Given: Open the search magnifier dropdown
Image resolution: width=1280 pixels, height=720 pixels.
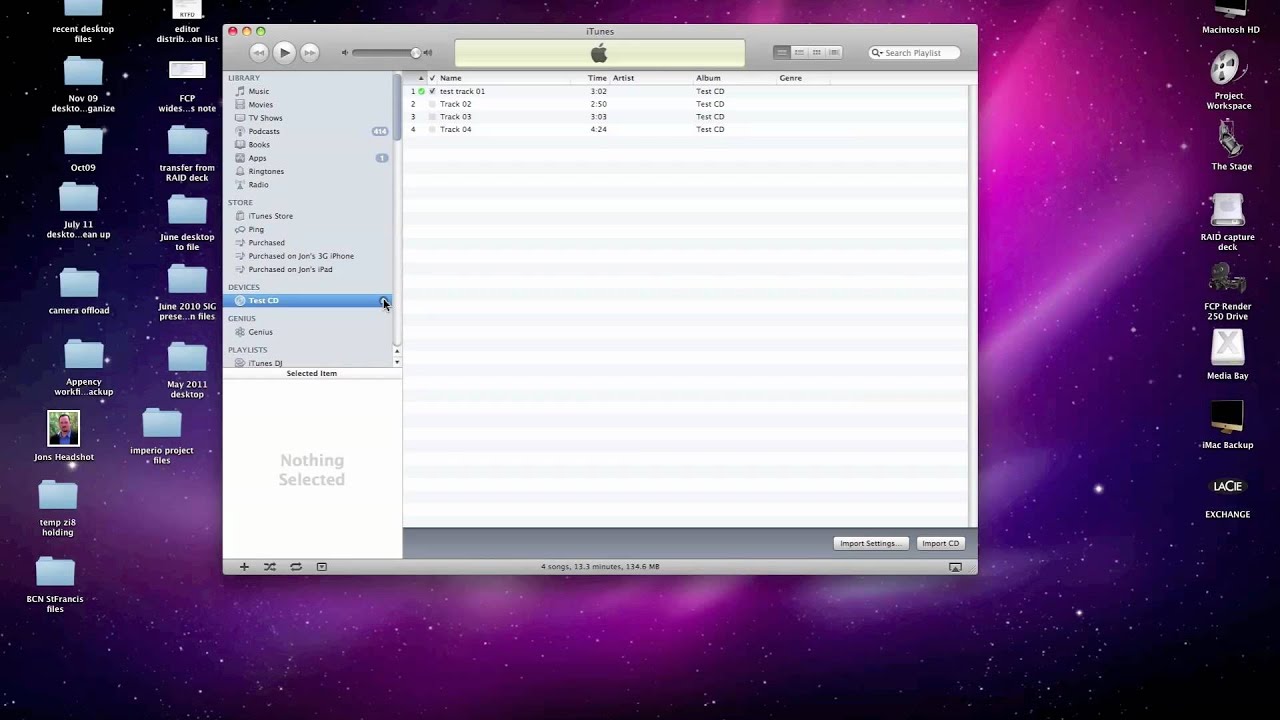Looking at the screenshot, I should [x=877, y=52].
